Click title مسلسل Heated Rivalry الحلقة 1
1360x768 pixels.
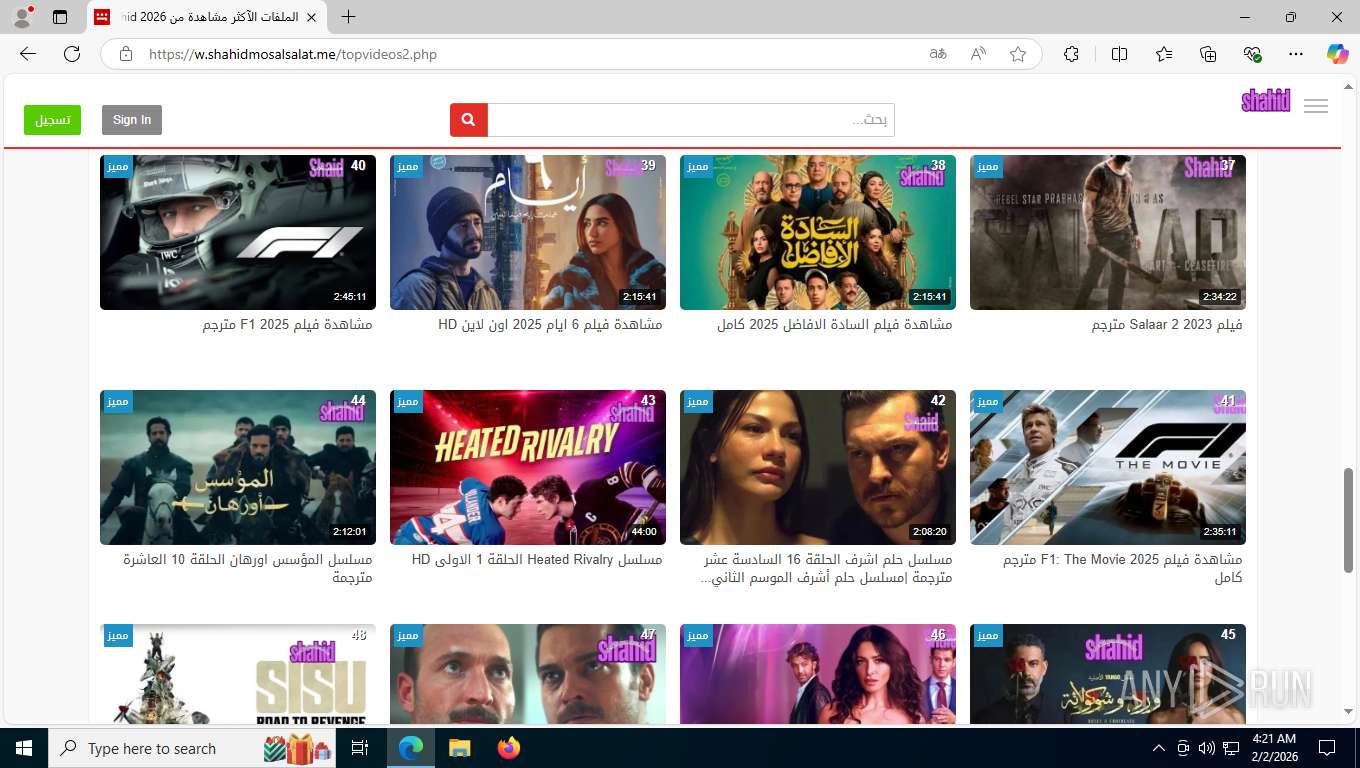coord(537,560)
